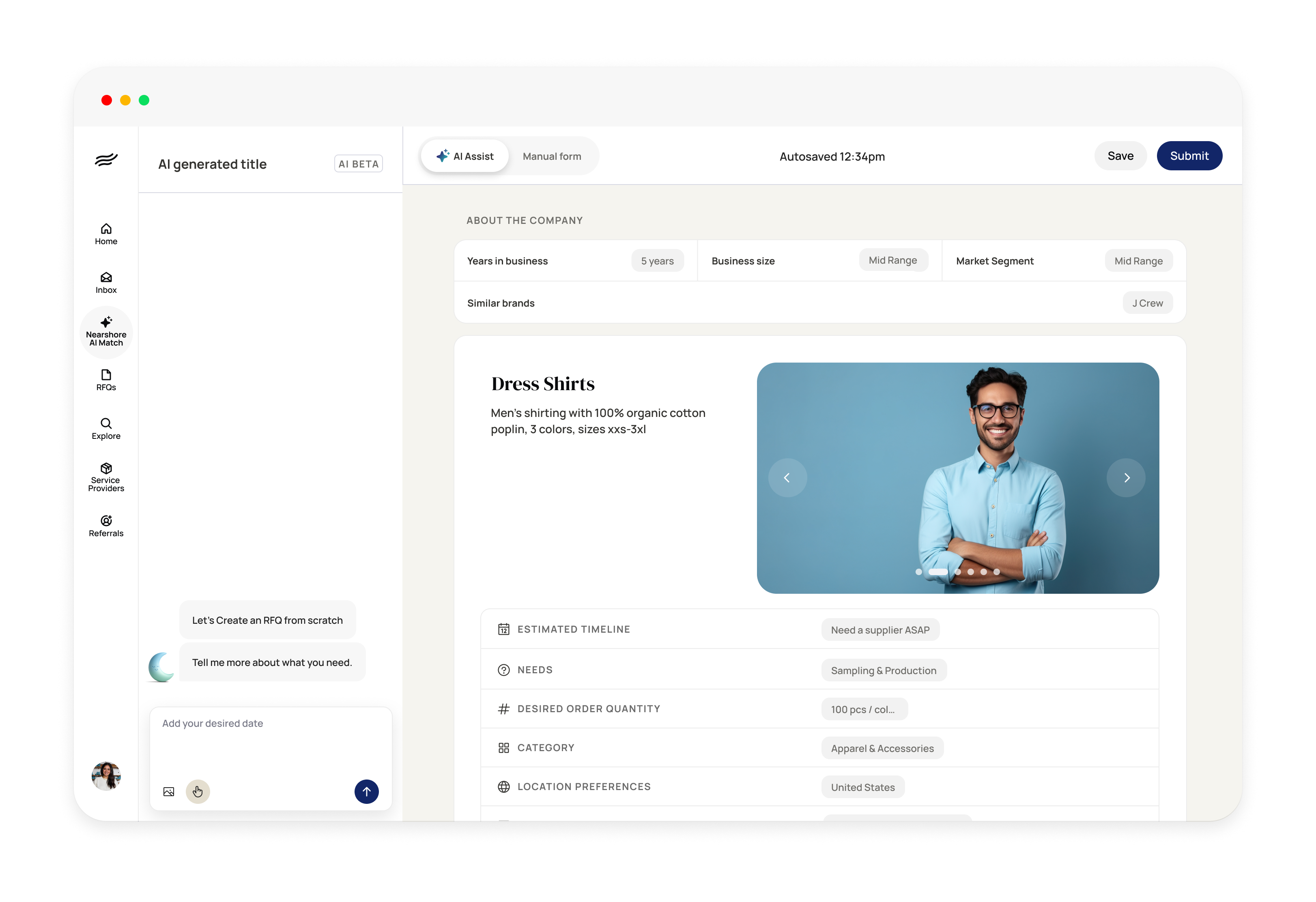Switch to the Manual form tab

552,156
